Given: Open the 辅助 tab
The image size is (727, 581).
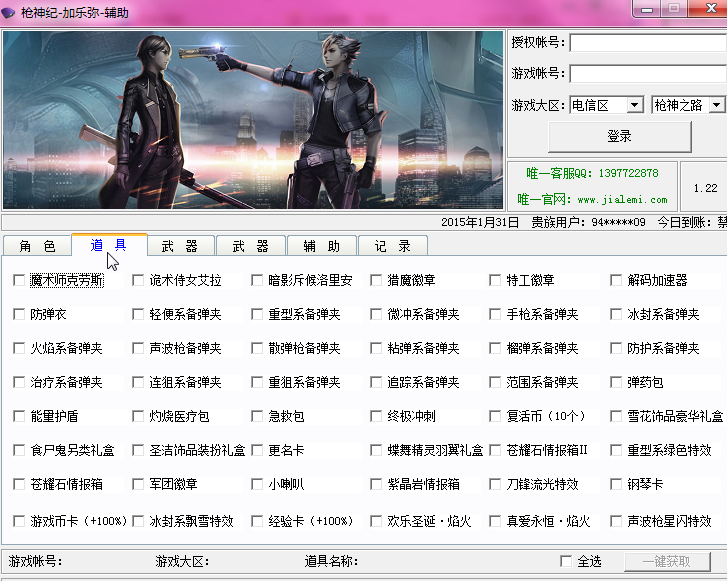Looking at the screenshot, I should pos(322,246).
